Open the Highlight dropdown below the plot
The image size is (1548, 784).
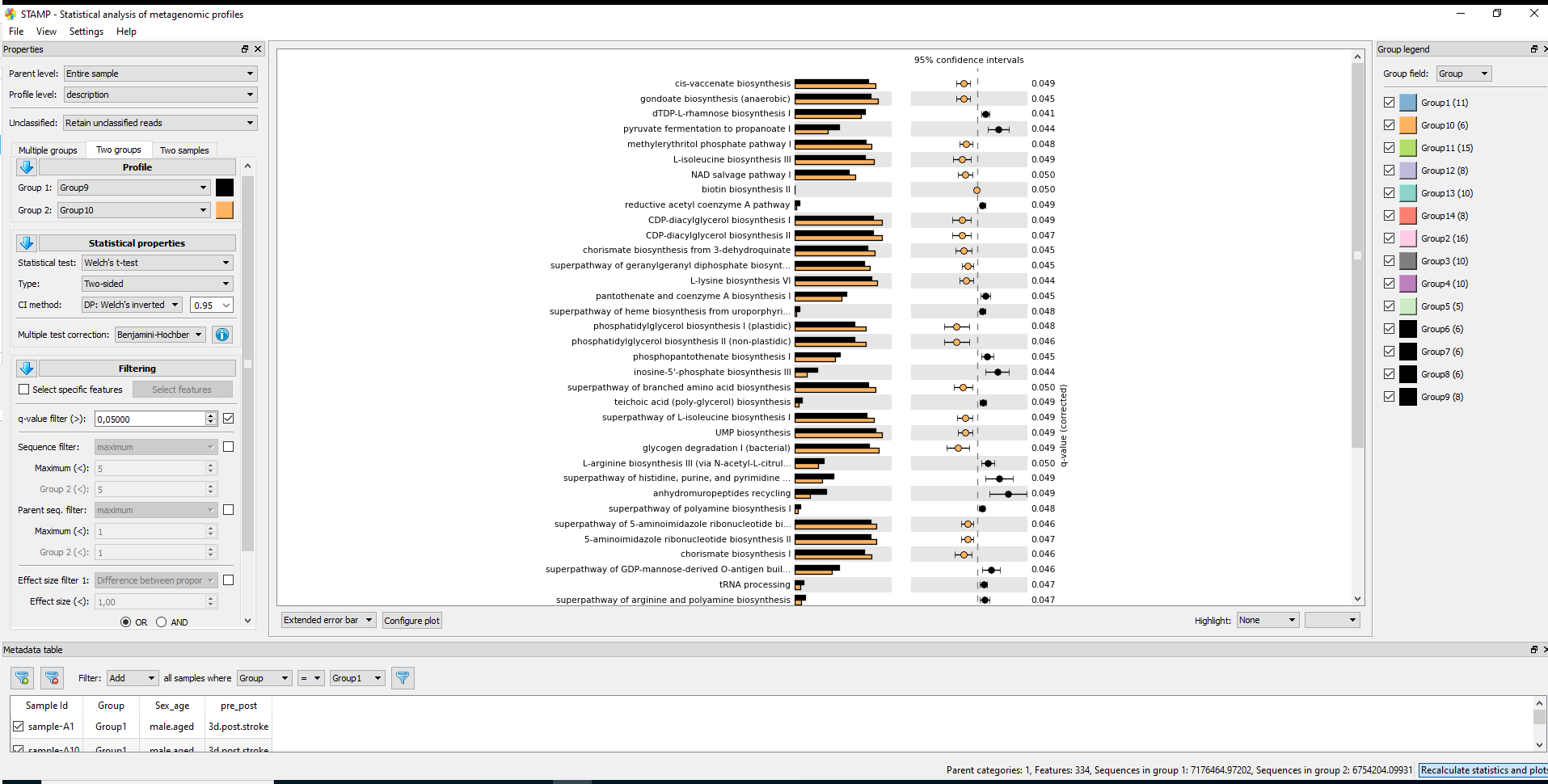(x=1267, y=620)
